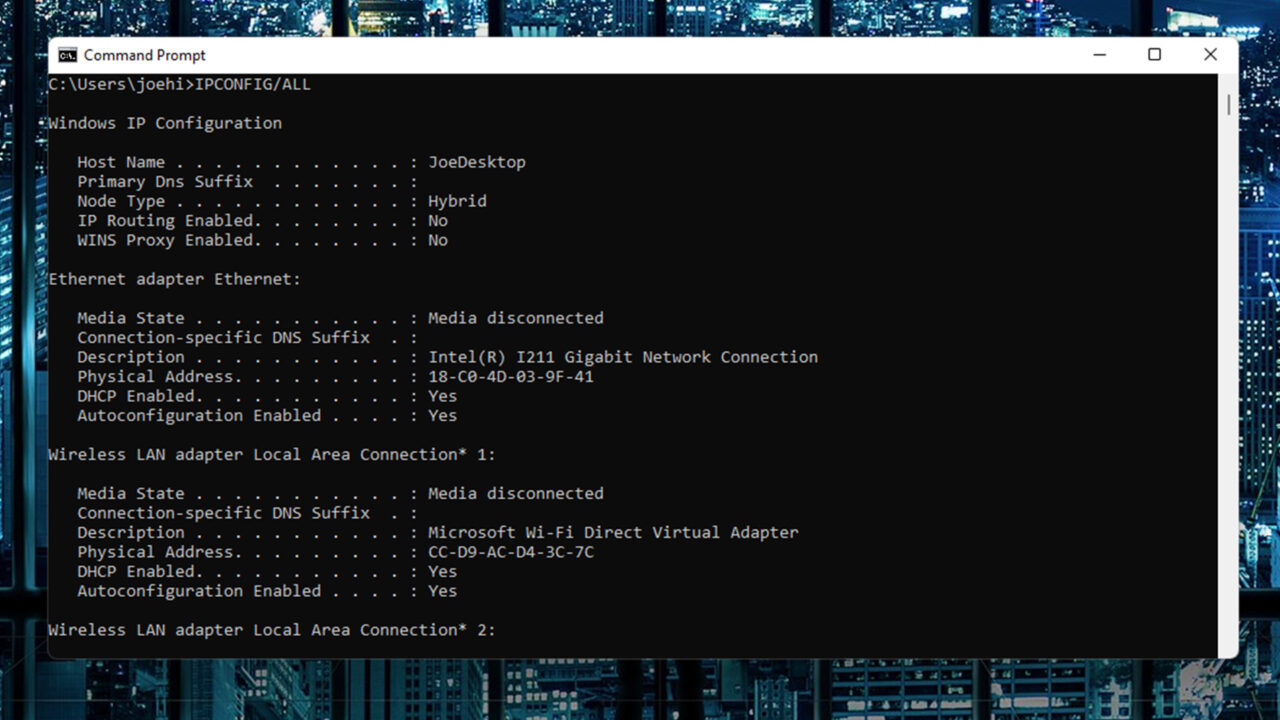Minimize the Command Prompt window
This screenshot has width=1280, height=720.
coord(1099,55)
